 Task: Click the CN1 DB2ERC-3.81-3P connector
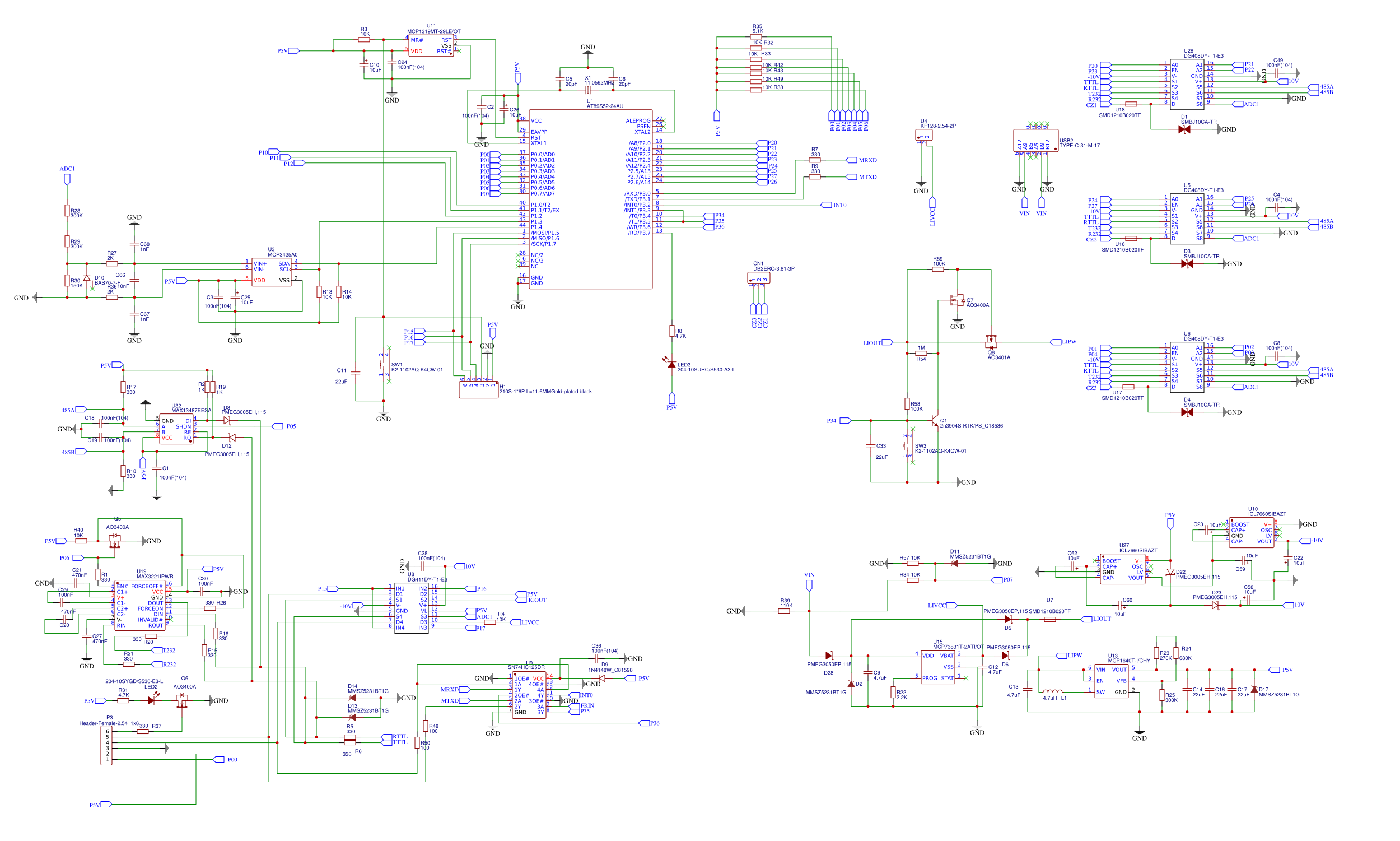[x=758, y=278]
